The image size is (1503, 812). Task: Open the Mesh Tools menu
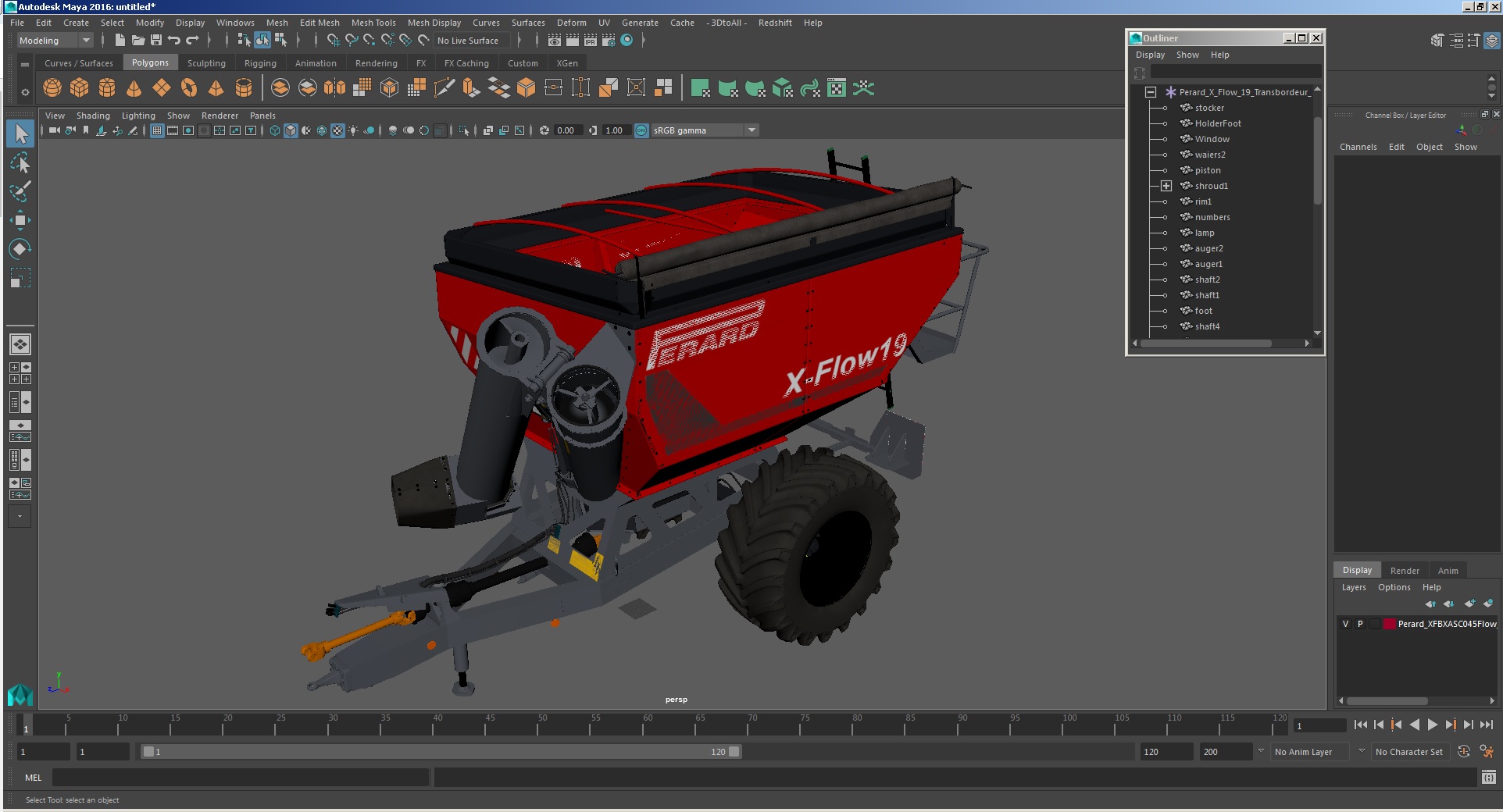373,23
